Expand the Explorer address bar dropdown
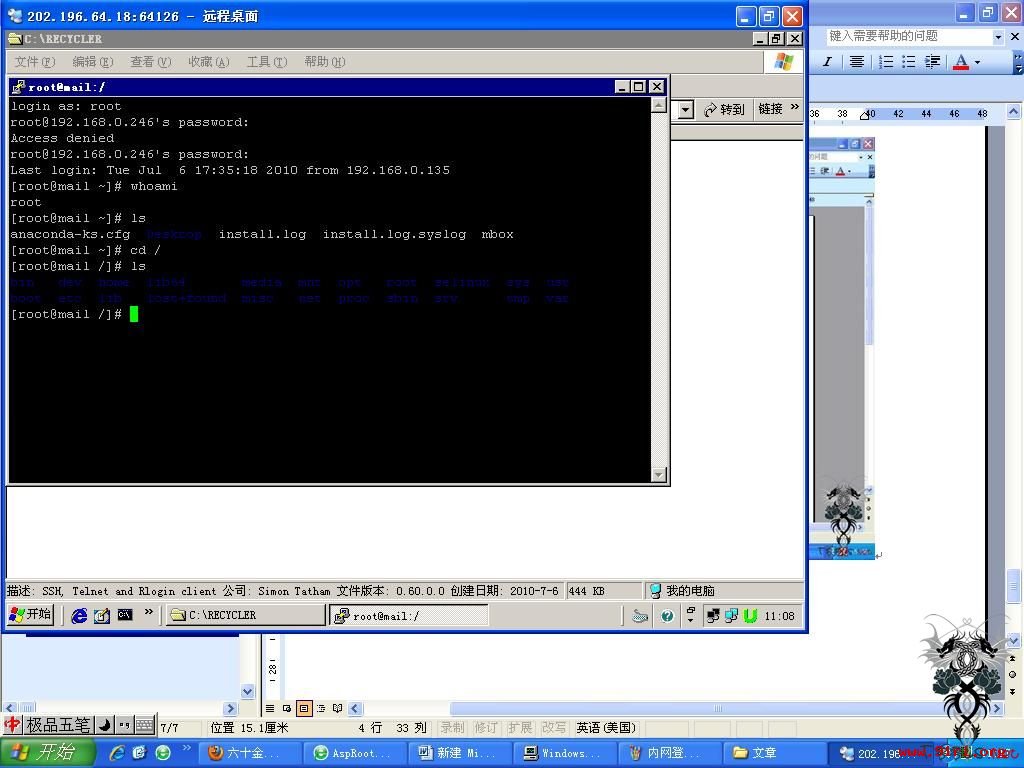The height and width of the screenshot is (768, 1024). (685, 110)
